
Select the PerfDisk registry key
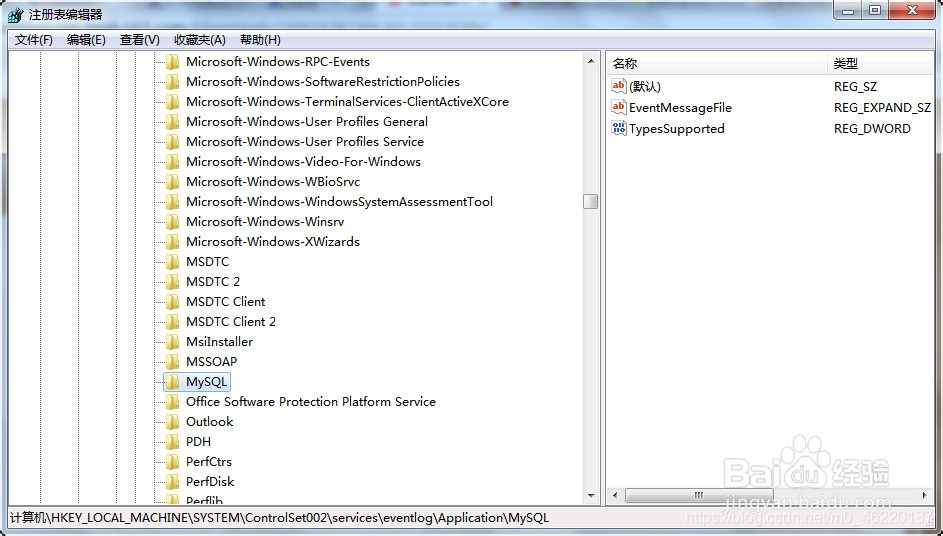(210, 481)
